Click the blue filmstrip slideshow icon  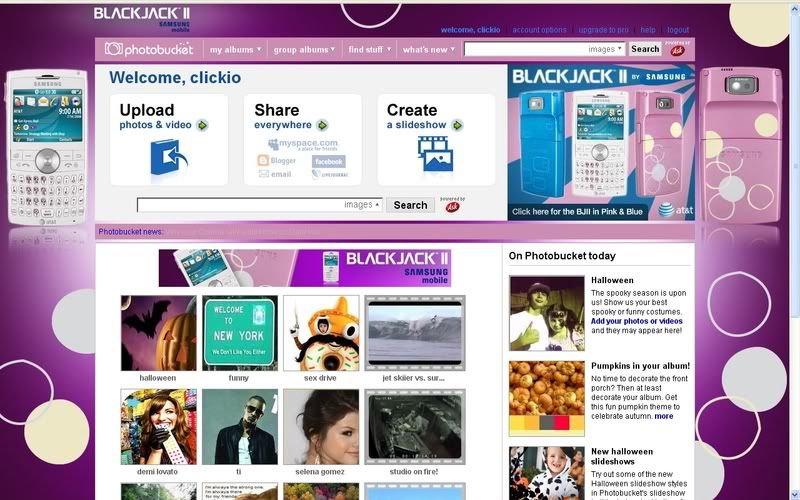435,154
